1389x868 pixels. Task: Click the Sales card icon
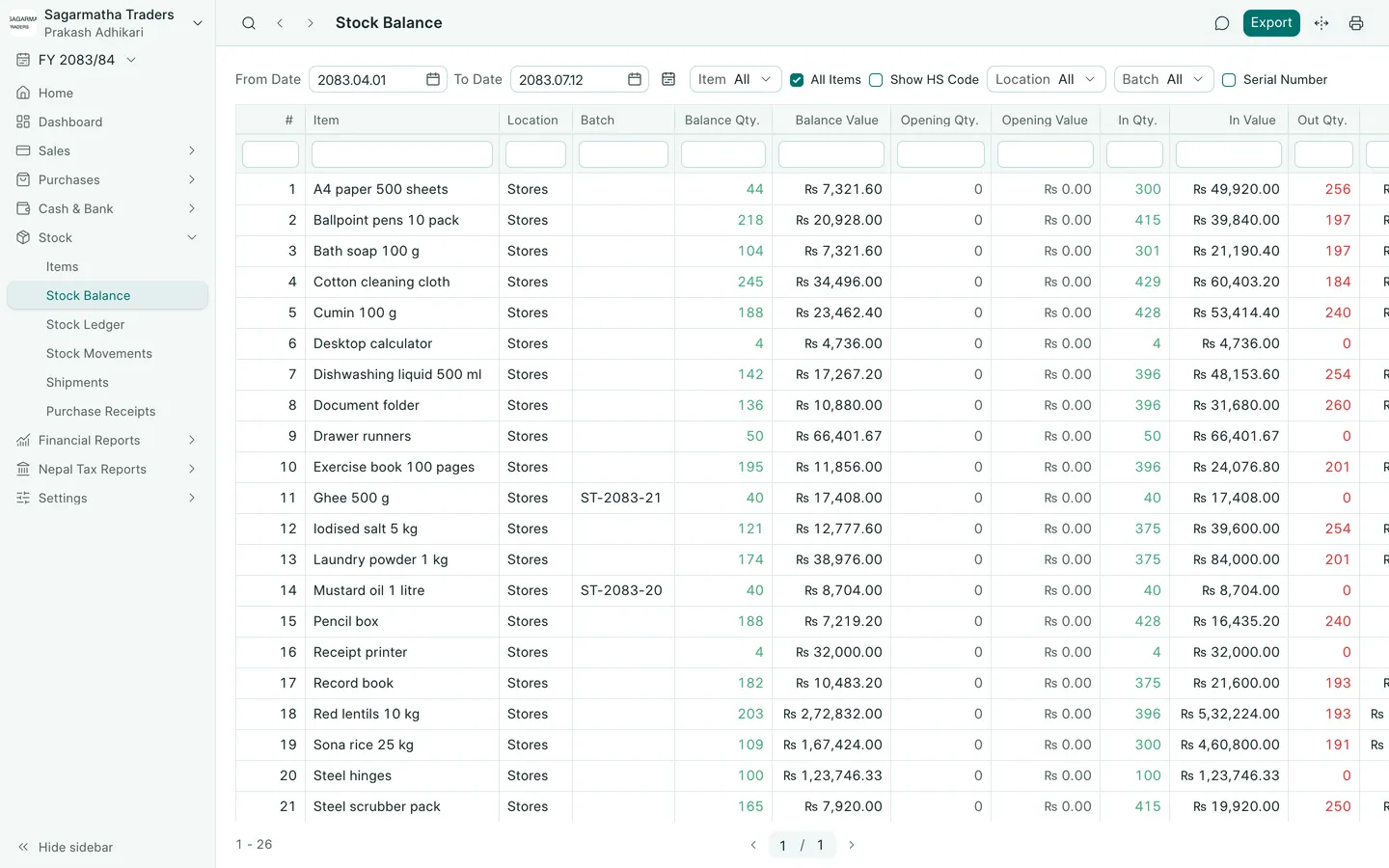tap(23, 150)
